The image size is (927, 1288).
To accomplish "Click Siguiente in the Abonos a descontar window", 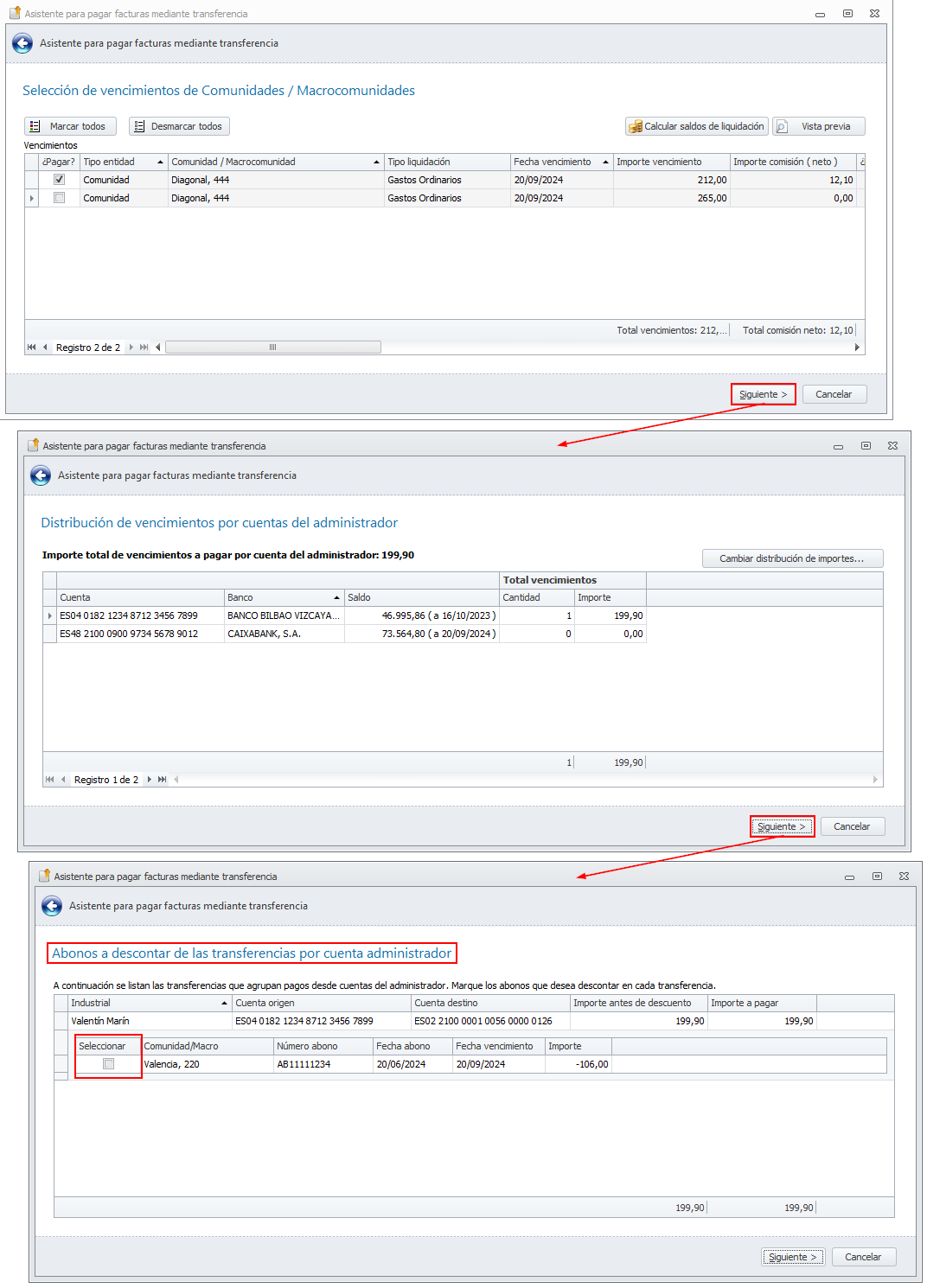I will point(793,1257).
